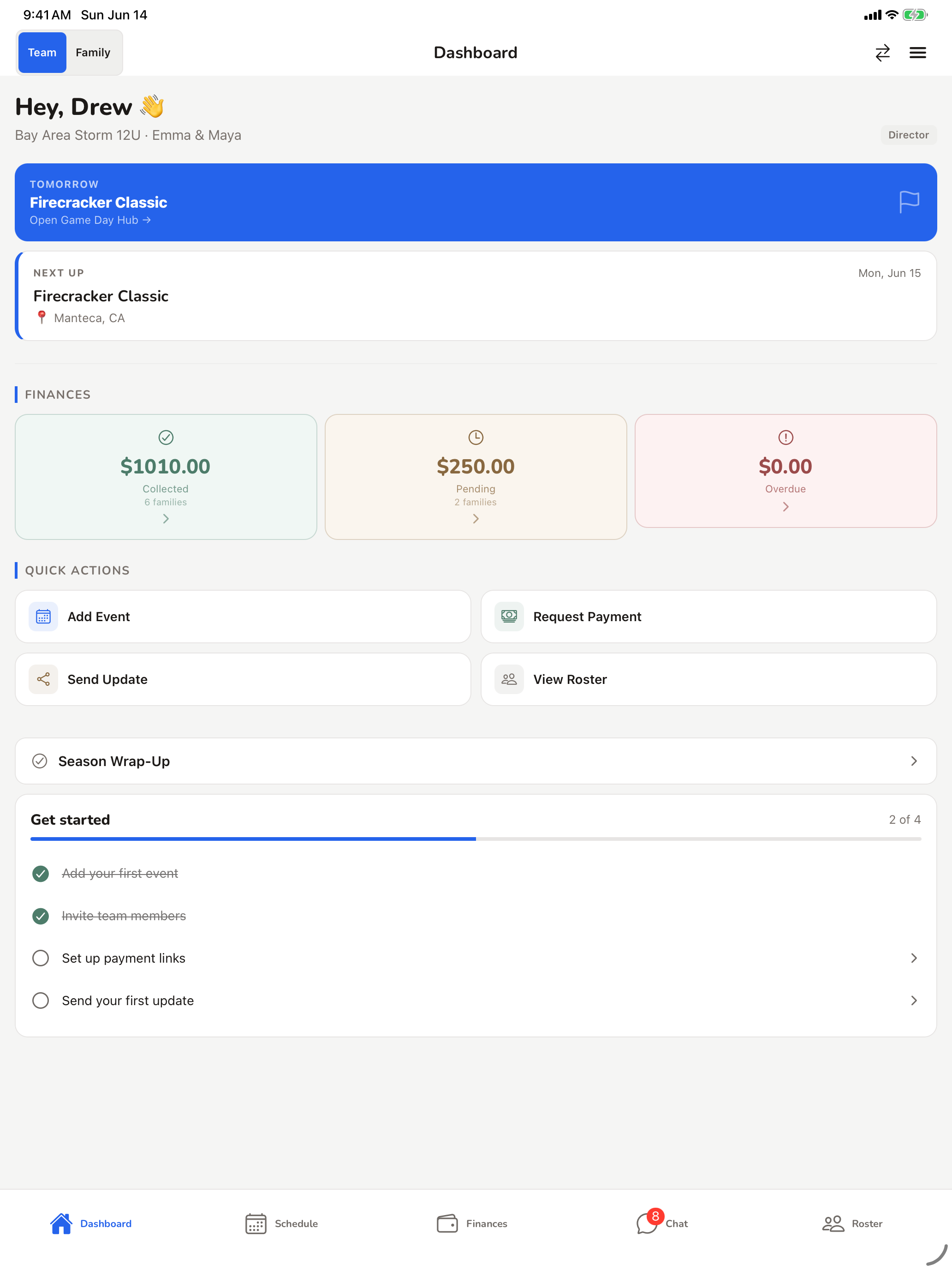Tap the Request Payment cash icon
Image resolution: width=952 pixels, height=1270 pixels.
tap(509, 617)
